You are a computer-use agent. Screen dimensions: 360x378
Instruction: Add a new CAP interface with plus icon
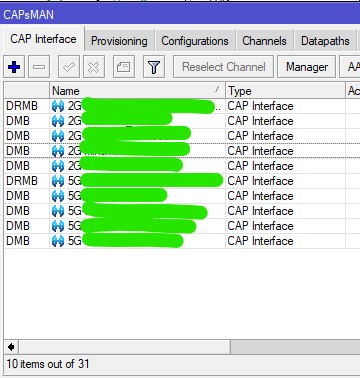point(14,67)
